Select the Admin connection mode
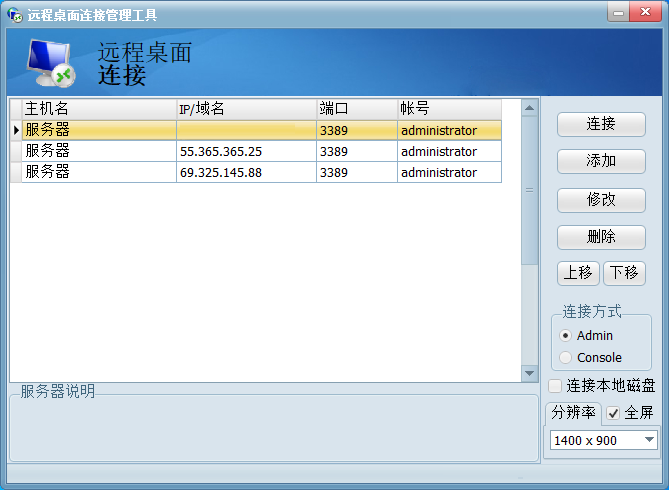 pos(566,336)
